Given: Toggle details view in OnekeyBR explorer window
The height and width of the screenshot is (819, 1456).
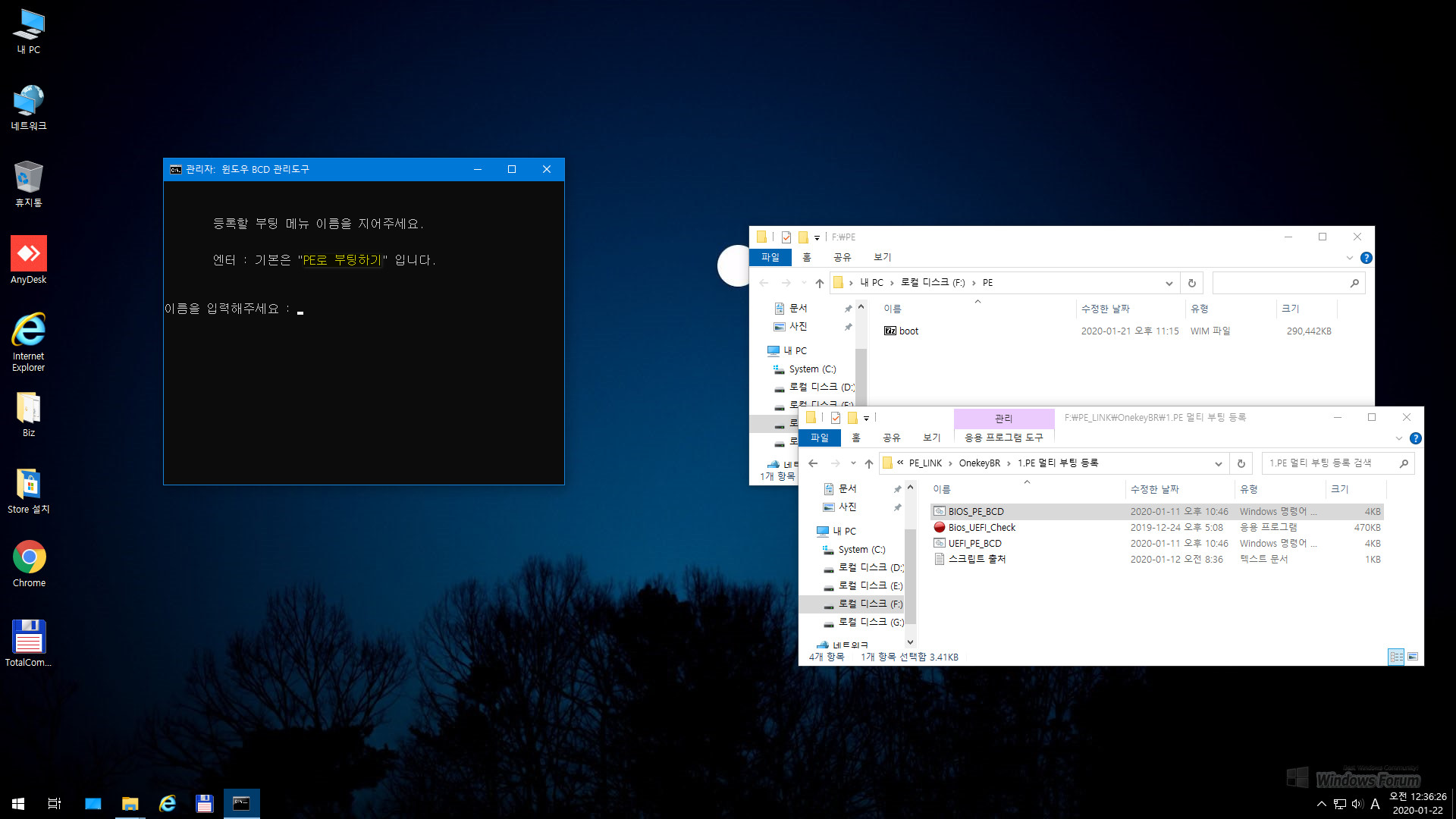Looking at the screenshot, I should click(1396, 655).
